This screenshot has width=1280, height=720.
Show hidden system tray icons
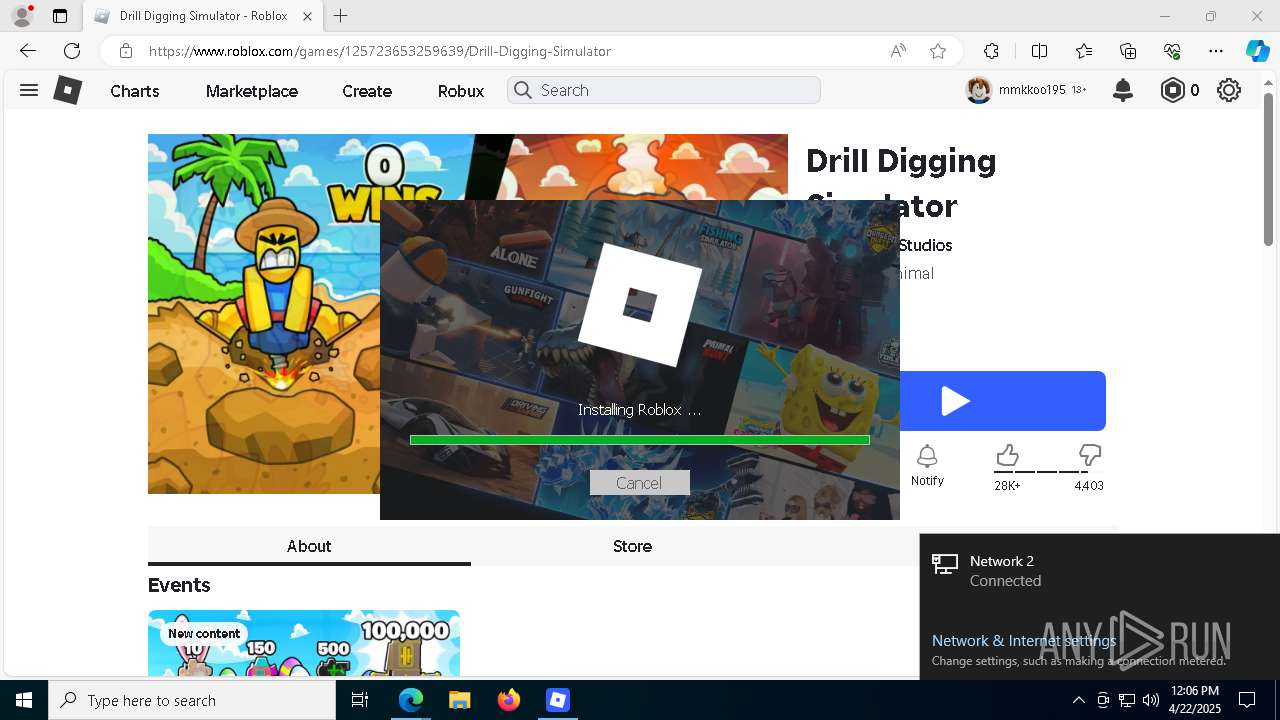pyautogui.click(x=1079, y=700)
